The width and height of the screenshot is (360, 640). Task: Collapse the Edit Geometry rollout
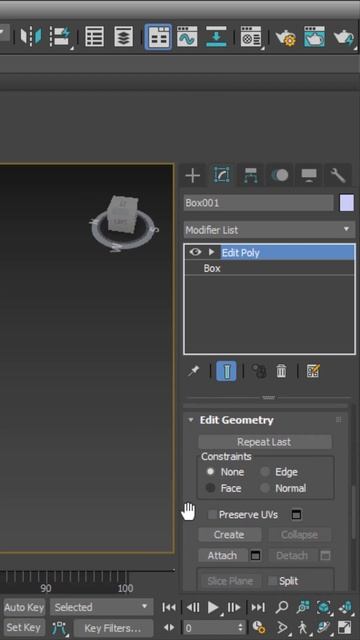tap(191, 420)
